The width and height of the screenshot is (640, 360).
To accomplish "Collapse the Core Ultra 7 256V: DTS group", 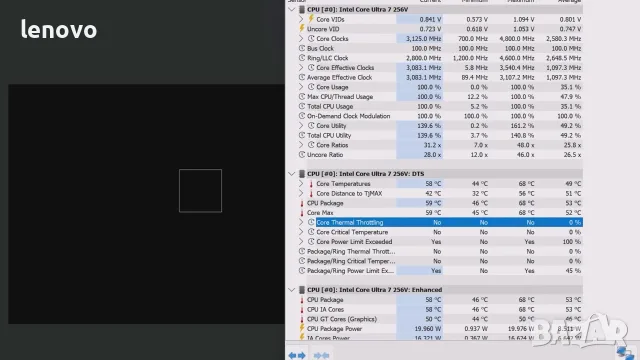I will (x=291, y=174).
